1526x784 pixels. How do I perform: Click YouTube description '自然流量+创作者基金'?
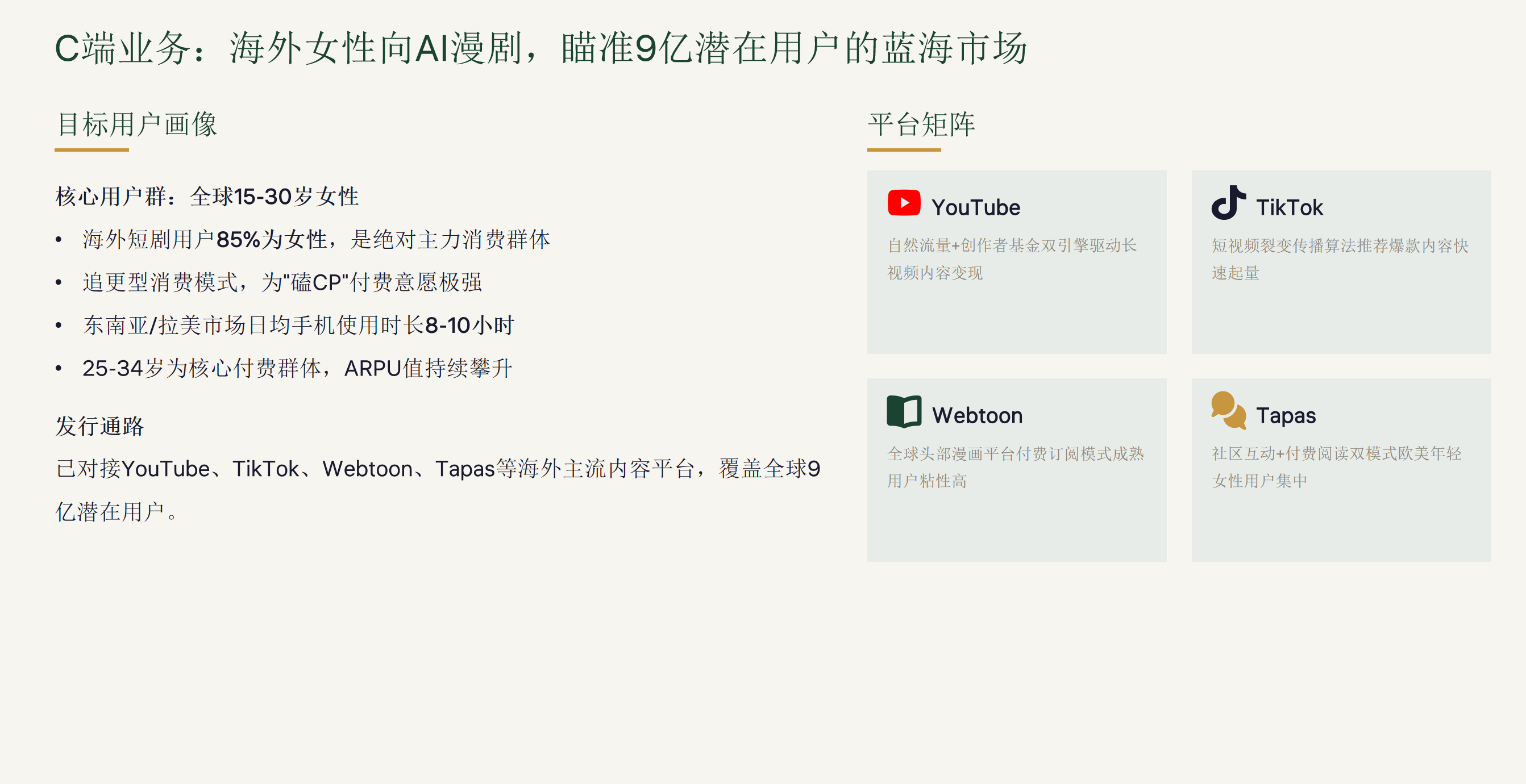(1012, 258)
